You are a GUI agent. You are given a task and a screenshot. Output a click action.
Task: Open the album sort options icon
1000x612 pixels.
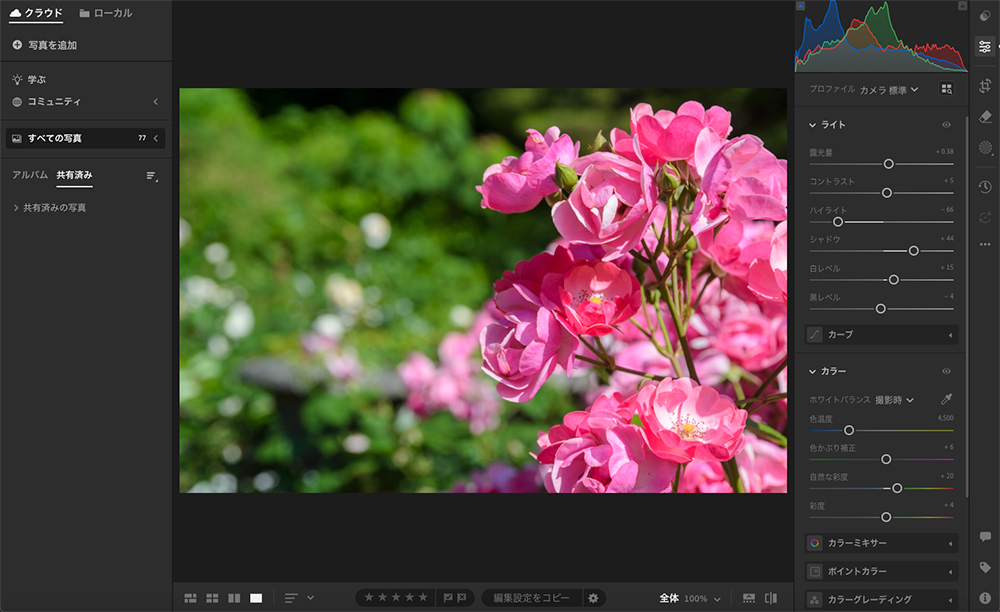152,176
